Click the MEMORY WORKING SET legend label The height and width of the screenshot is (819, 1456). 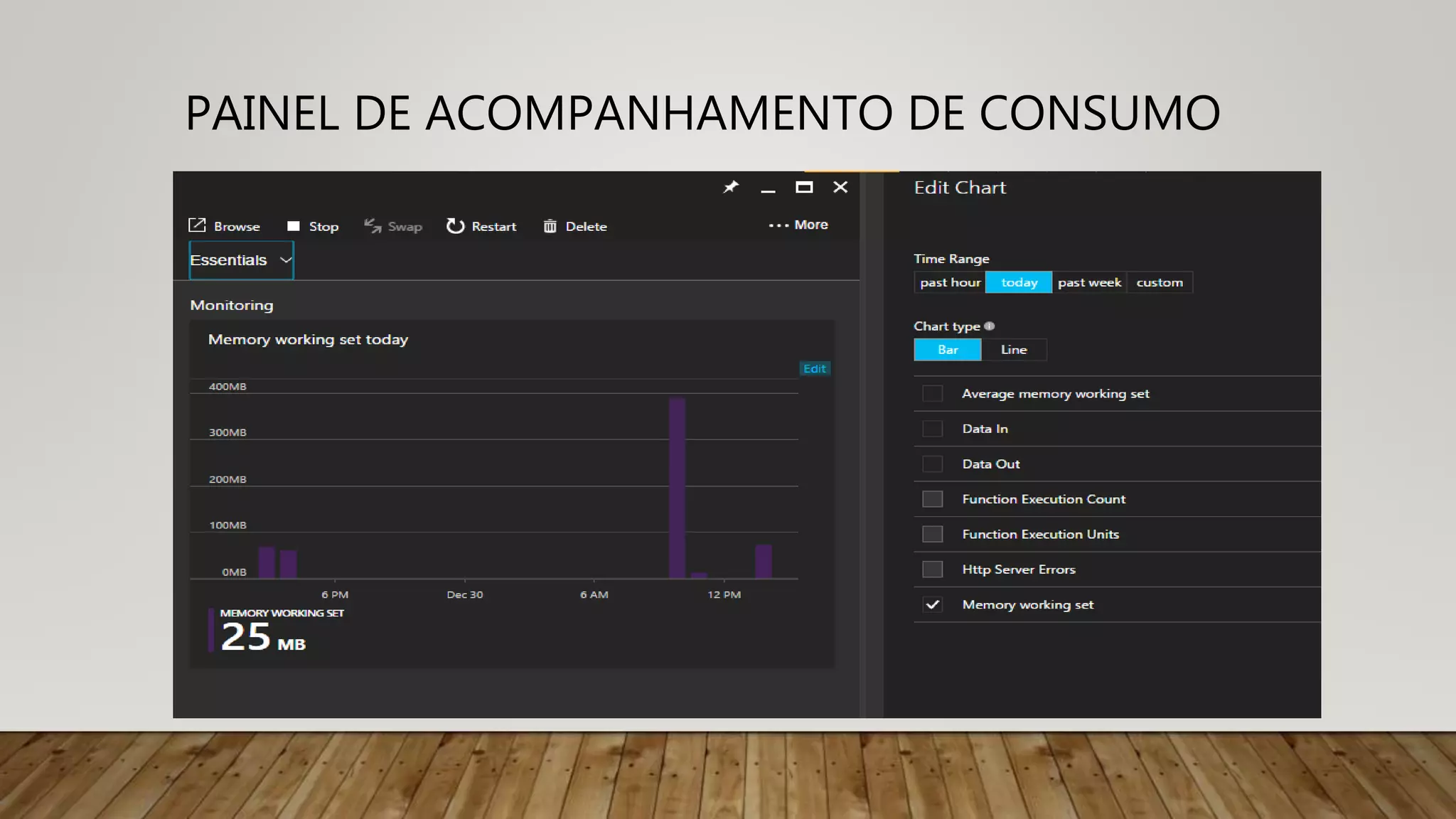click(x=282, y=613)
